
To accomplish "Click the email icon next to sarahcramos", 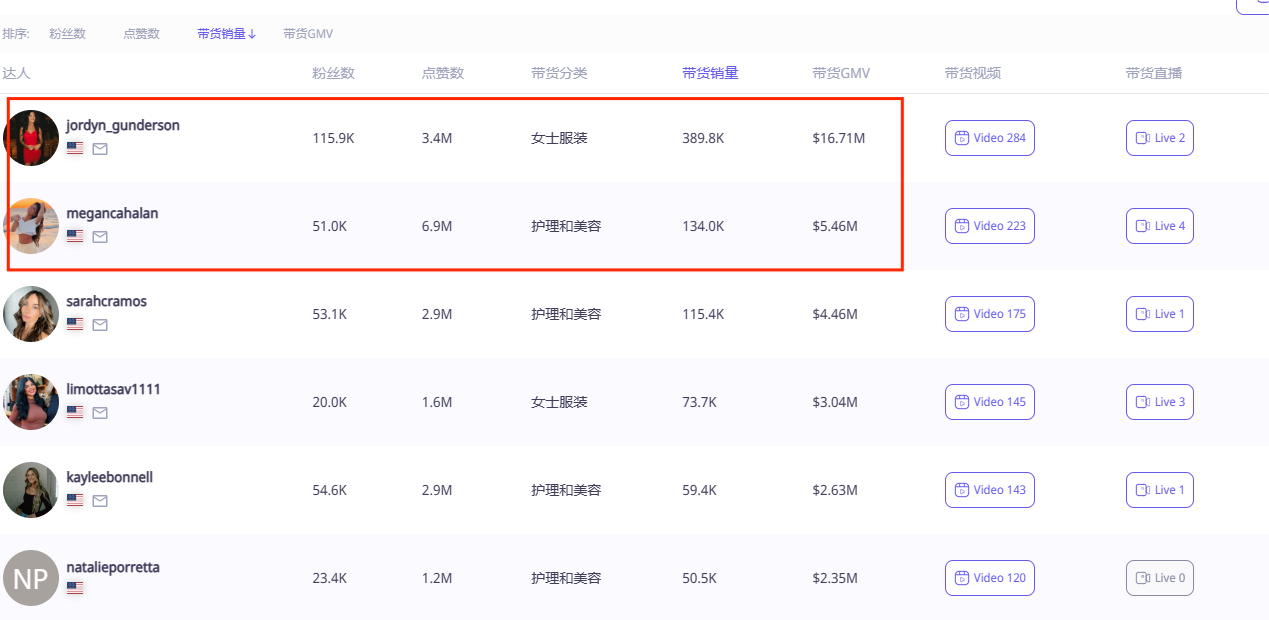I will (100, 324).
